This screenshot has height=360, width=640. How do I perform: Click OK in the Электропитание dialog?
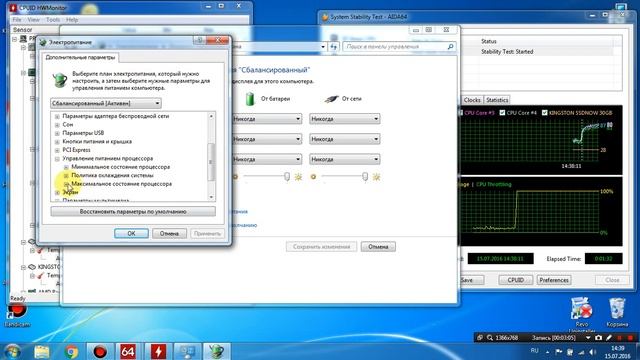click(131, 233)
